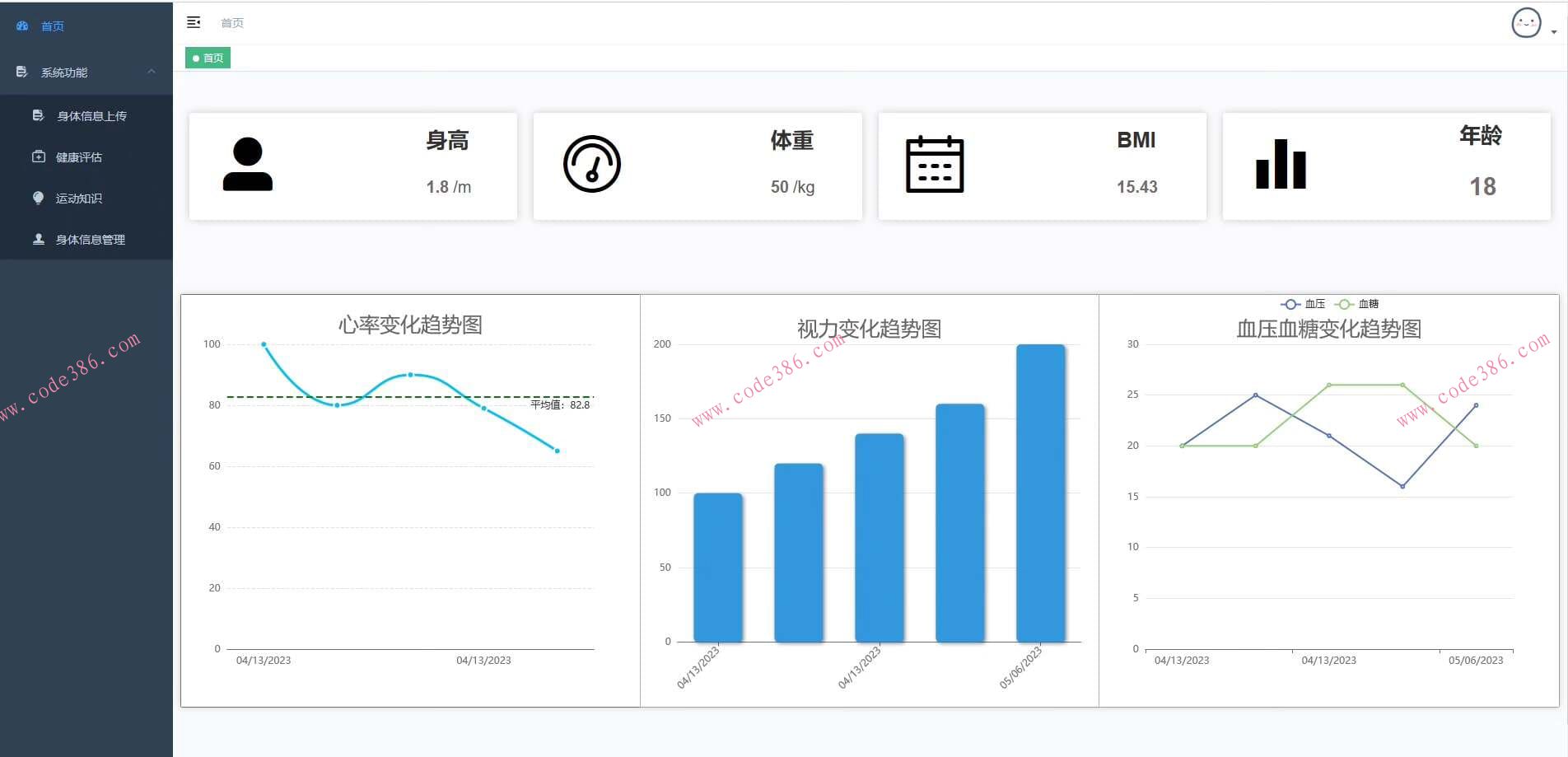The width and height of the screenshot is (1568, 757).
Task: Click the user avatar in top right corner
Action: [1526, 22]
